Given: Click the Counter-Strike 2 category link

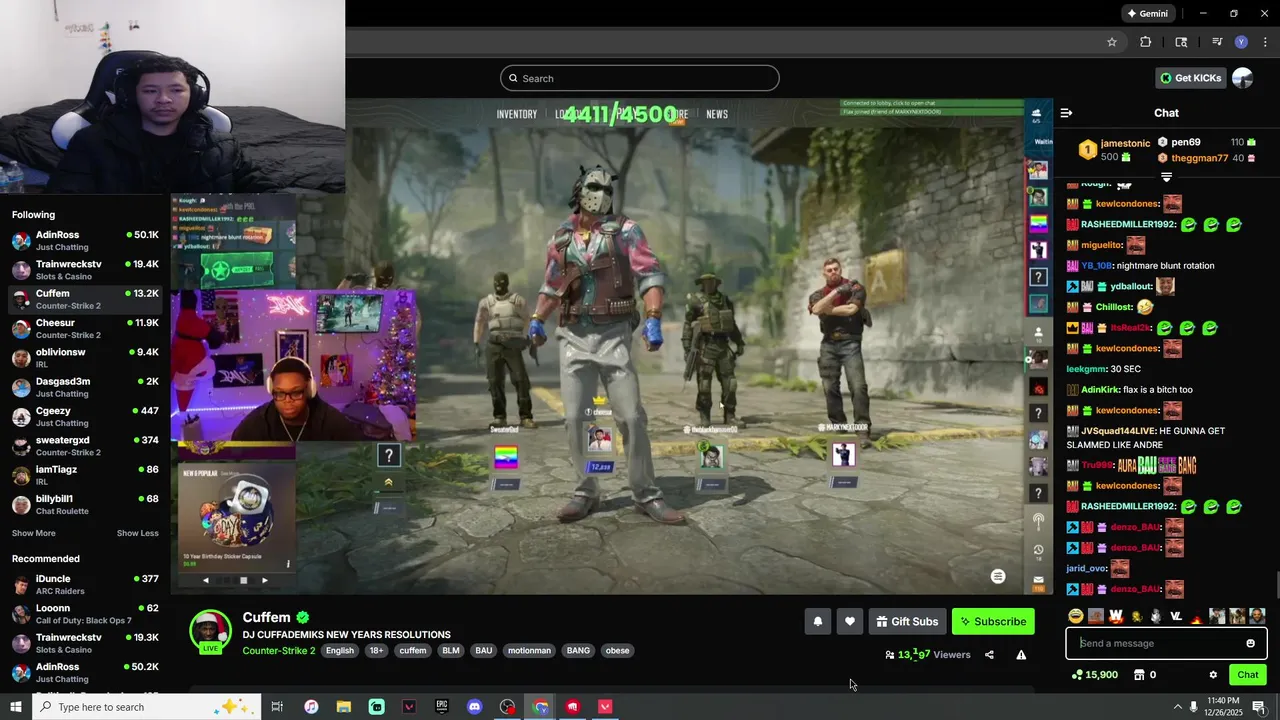Looking at the screenshot, I should tap(279, 650).
